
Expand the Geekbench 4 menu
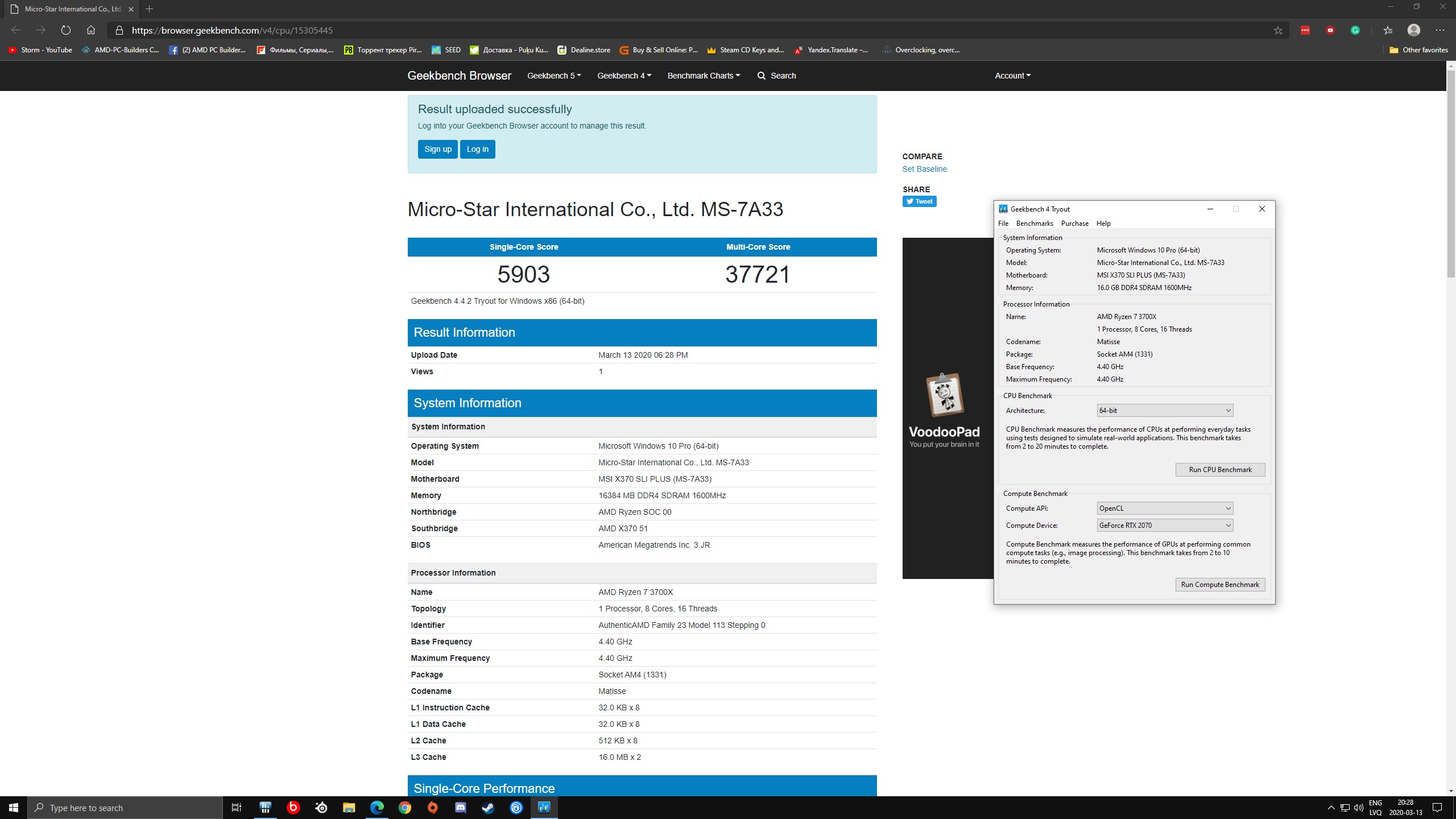coord(624,76)
